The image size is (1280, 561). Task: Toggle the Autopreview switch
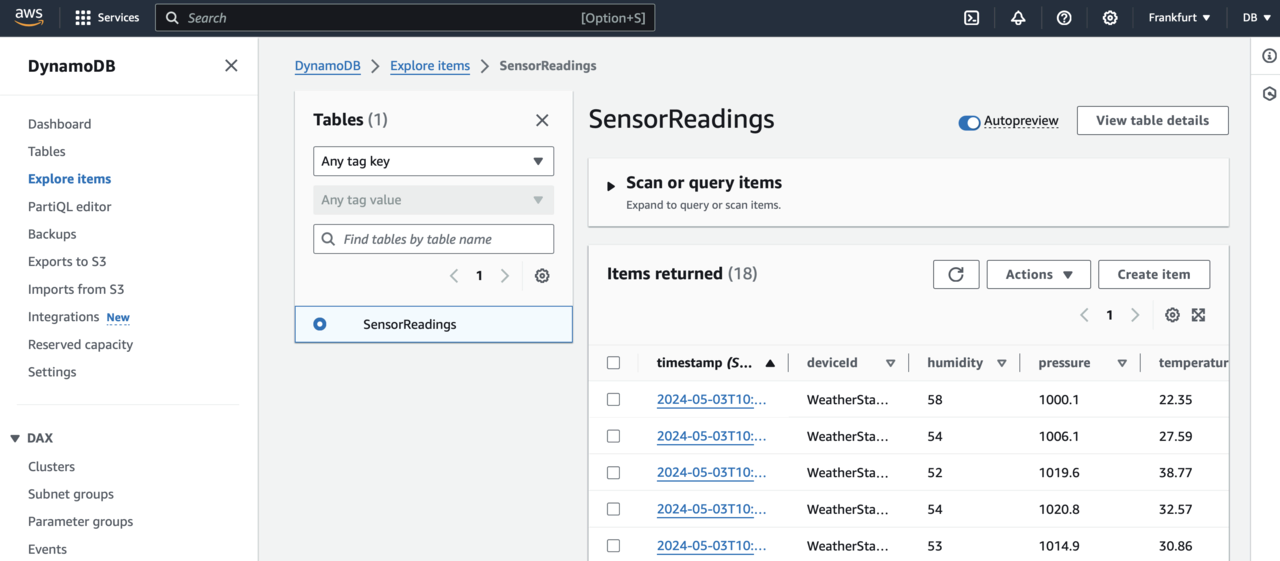point(969,122)
